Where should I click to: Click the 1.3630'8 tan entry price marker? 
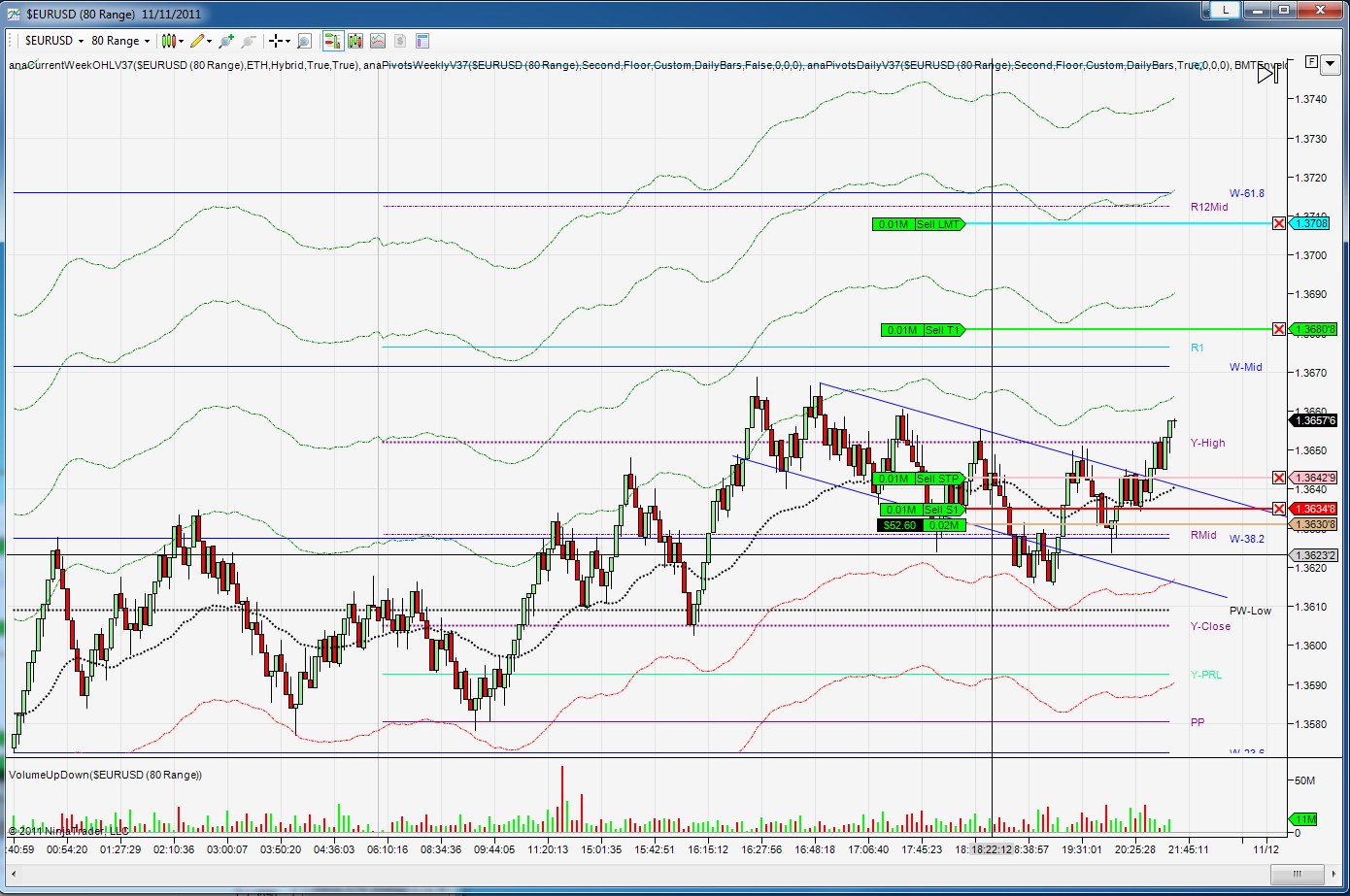point(1312,524)
